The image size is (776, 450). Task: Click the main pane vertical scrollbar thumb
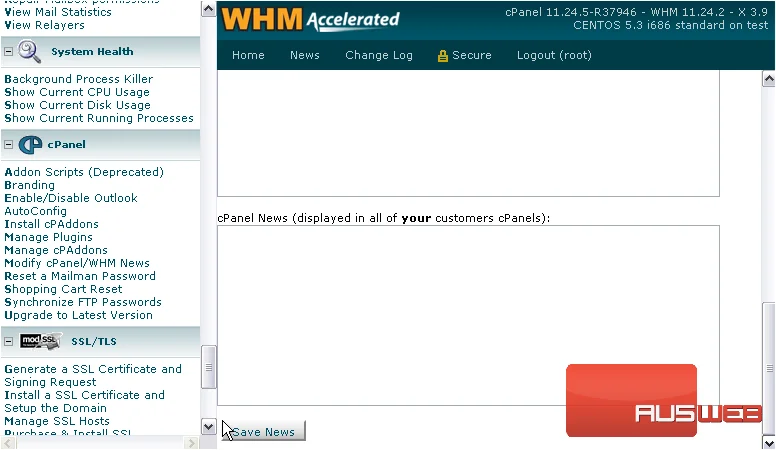[x=769, y=368]
